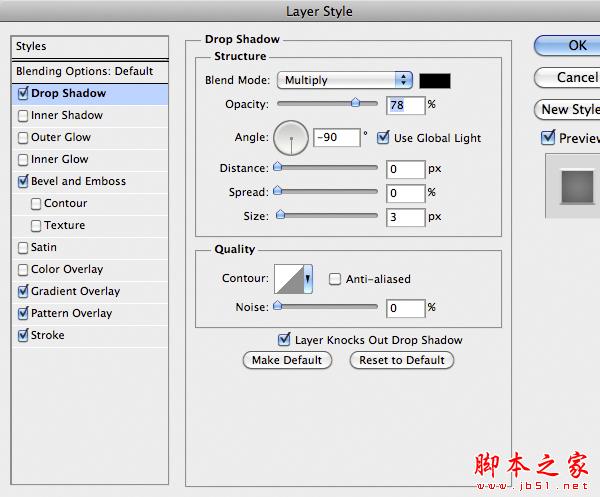The image size is (600, 497).
Task: Click the Cancel button
Action: click(567, 78)
